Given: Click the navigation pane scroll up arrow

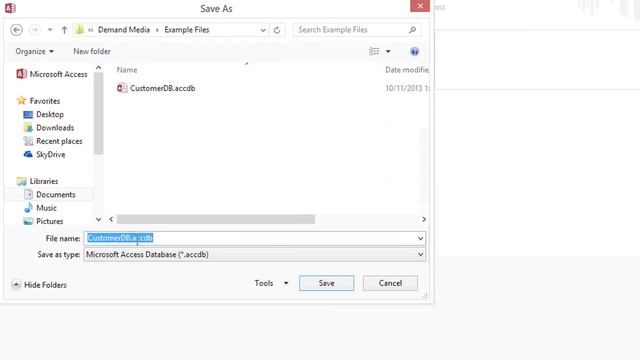Looking at the screenshot, I should point(98,68).
